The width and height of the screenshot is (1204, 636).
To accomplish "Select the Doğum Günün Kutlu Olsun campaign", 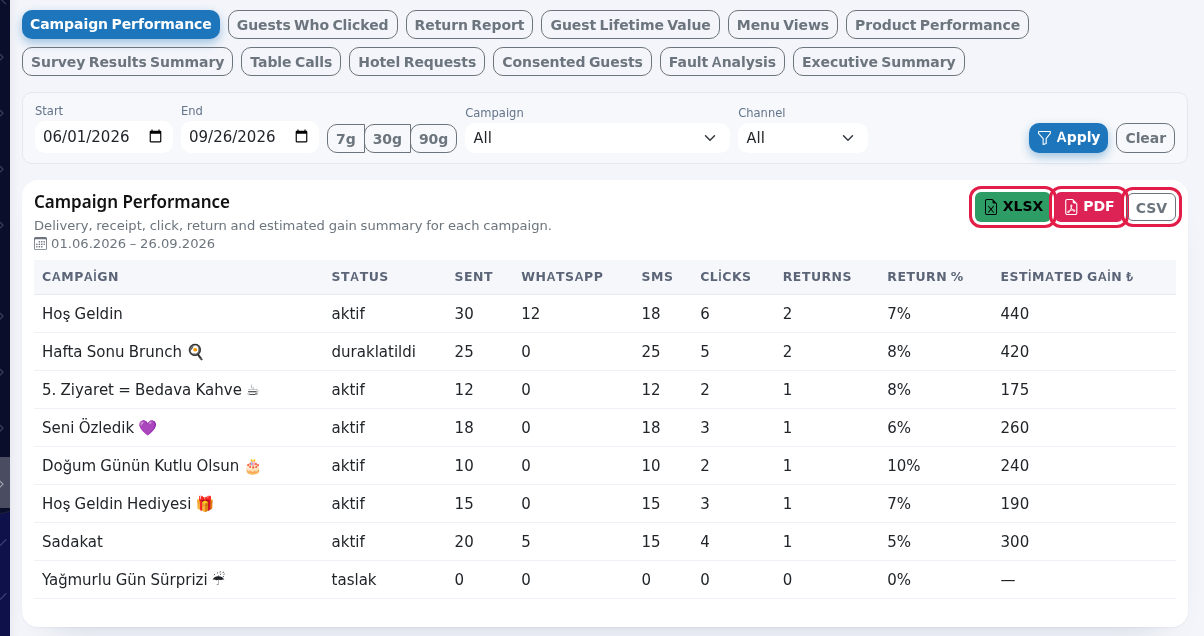I will [x=151, y=466].
